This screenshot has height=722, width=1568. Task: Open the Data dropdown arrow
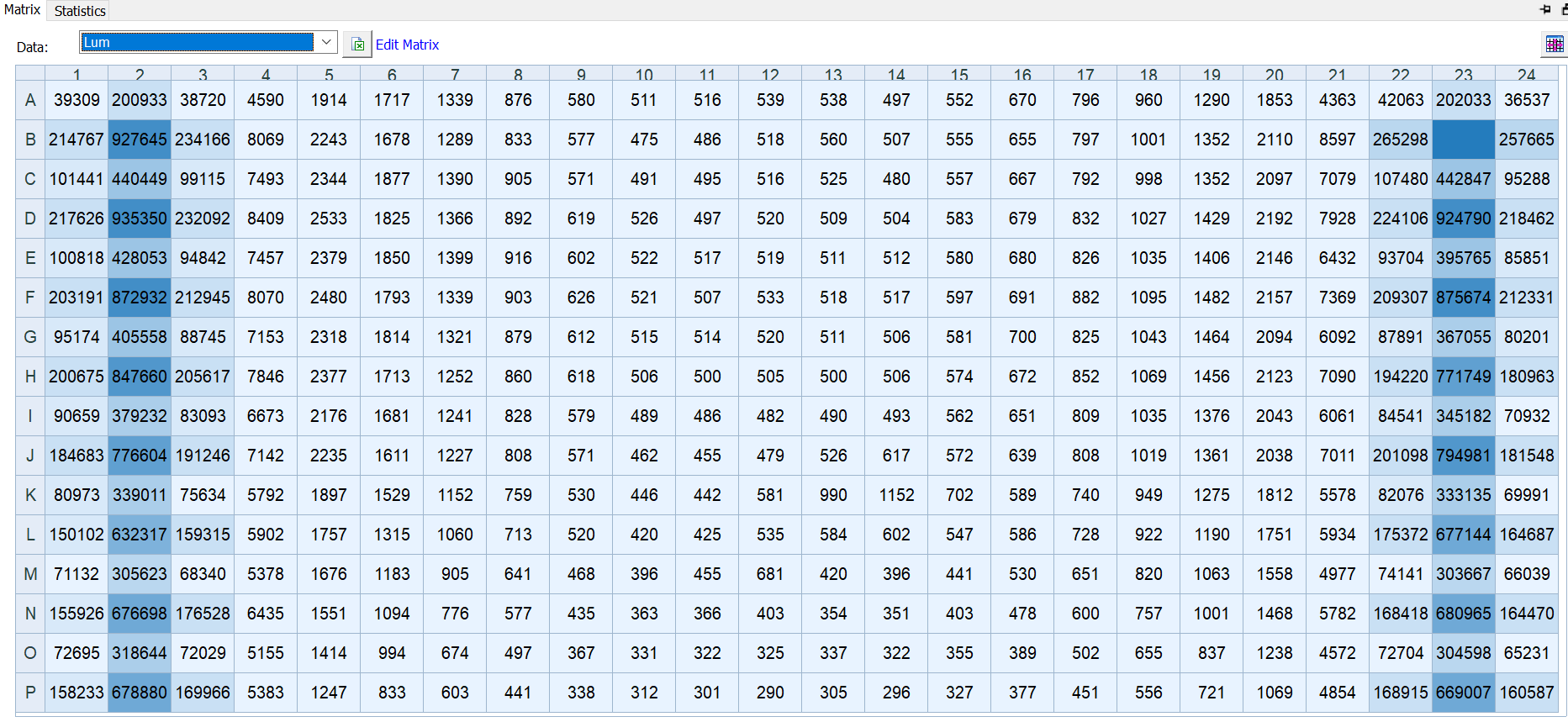(326, 42)
